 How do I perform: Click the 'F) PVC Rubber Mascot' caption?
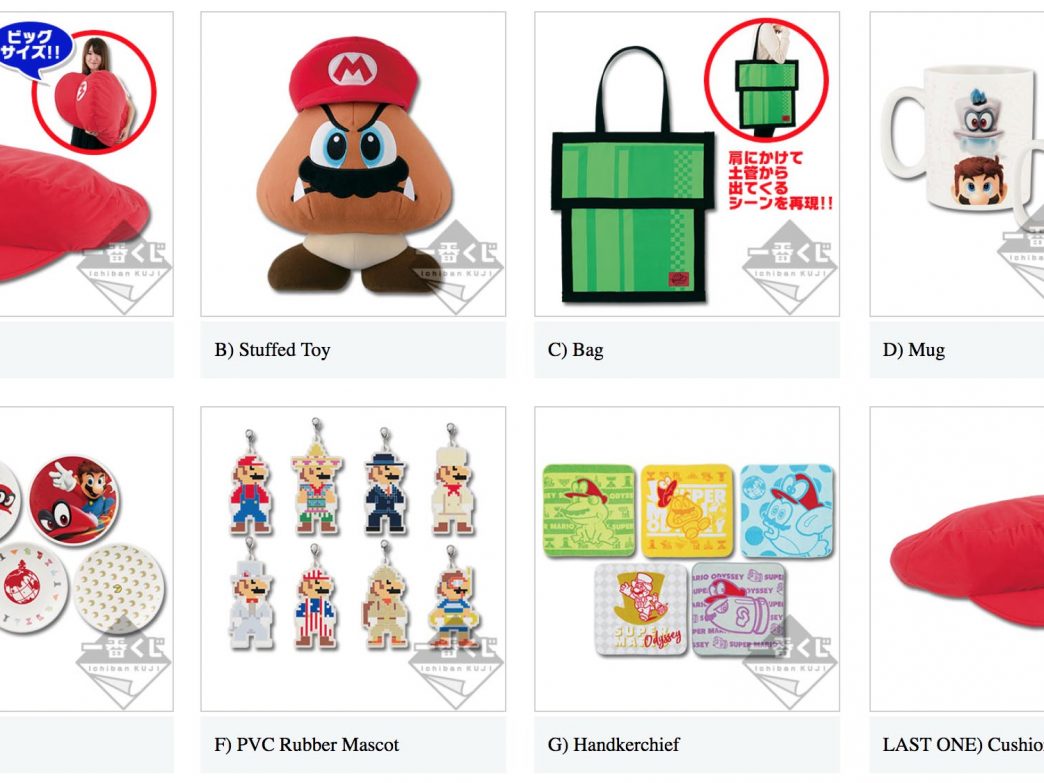pyautogui.click(x=306, y=744)
